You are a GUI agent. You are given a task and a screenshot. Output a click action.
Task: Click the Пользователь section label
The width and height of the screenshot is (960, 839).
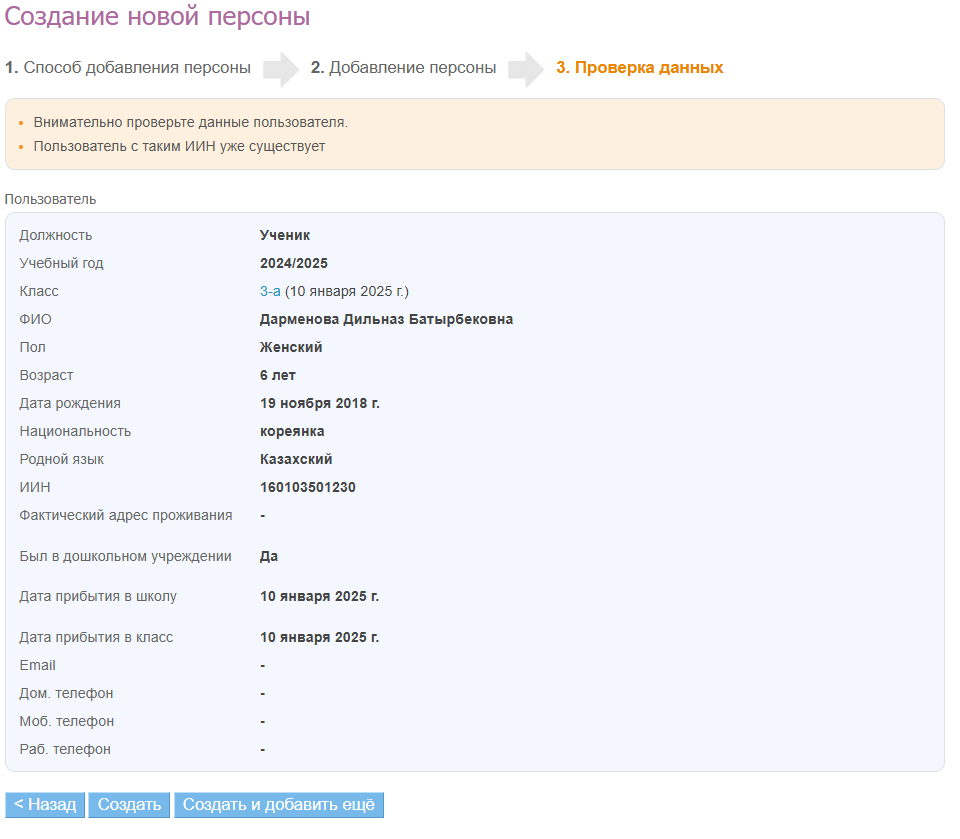click(50, 199)
